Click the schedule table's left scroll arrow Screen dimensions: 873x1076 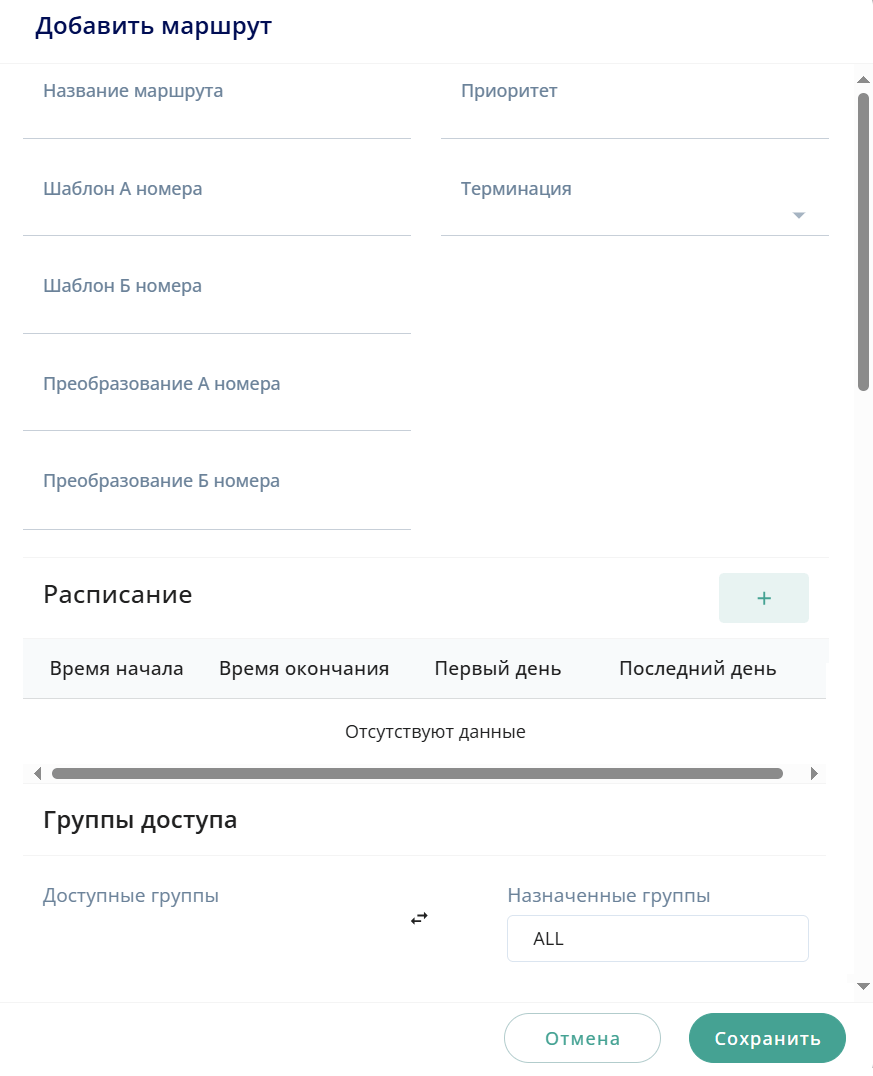[37, 773]
